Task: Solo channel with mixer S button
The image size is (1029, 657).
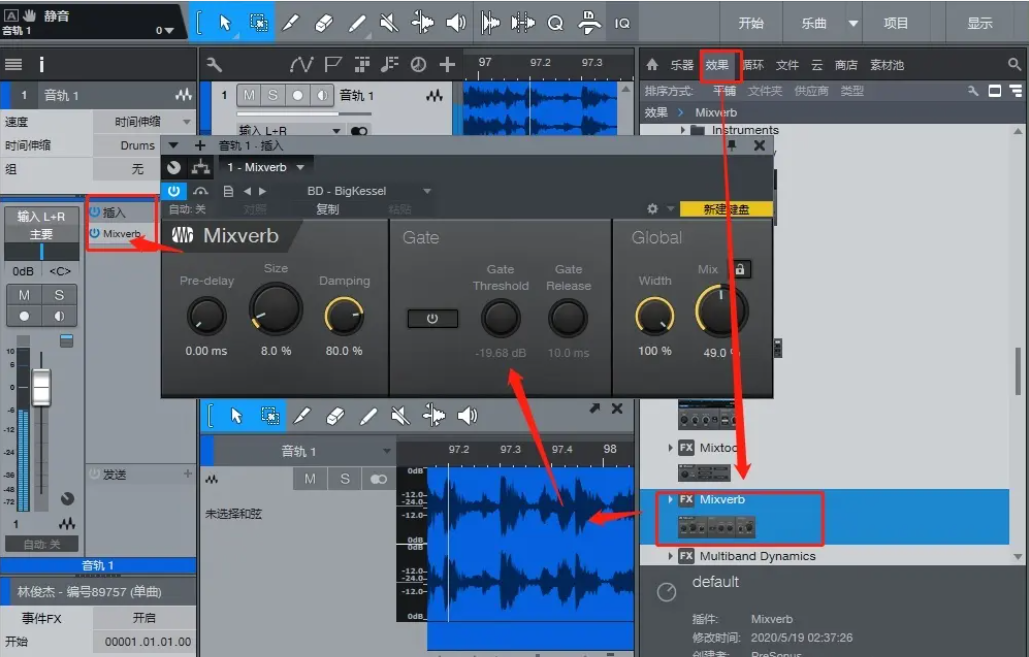Action: pyautogui.click(x=59, y=295)
